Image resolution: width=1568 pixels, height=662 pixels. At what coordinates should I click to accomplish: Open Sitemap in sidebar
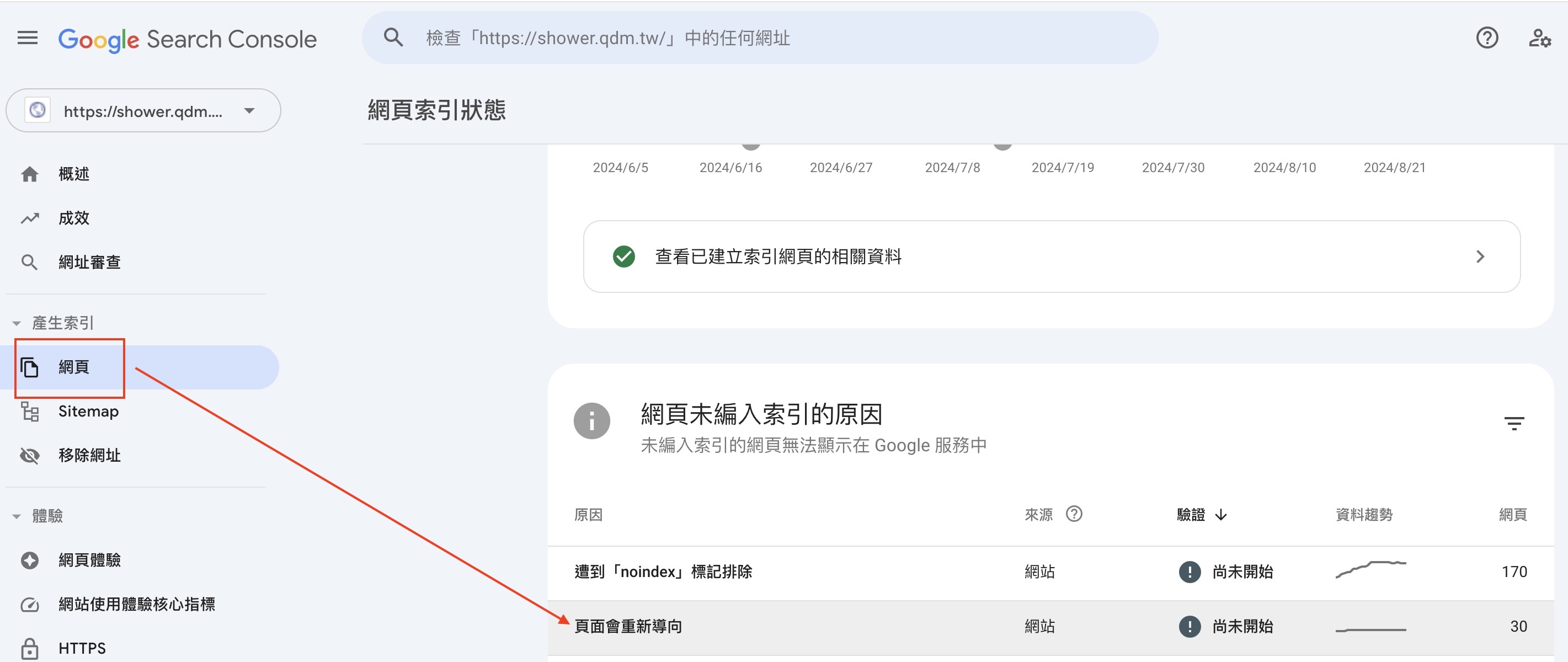[x=88, y=412]
